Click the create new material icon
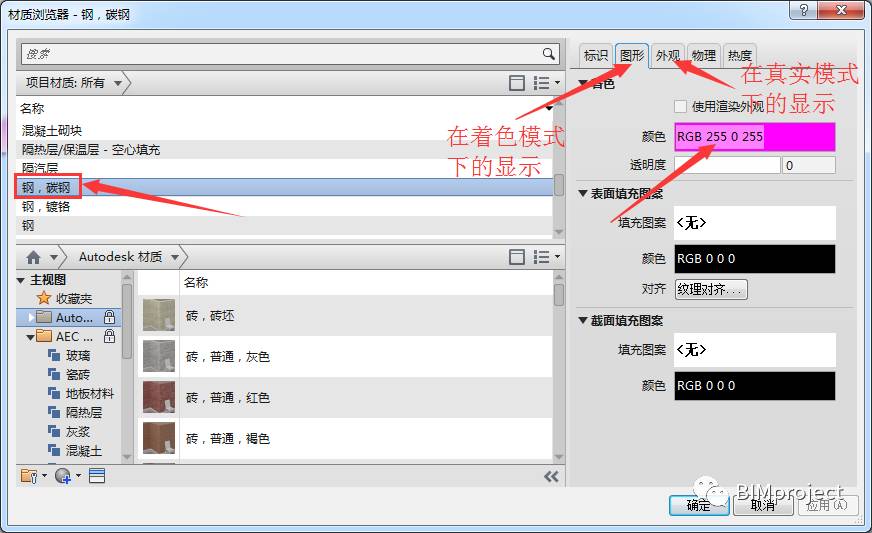Viewport: 872px width, 533px height. pyautogui.click(x=63, y=476)
